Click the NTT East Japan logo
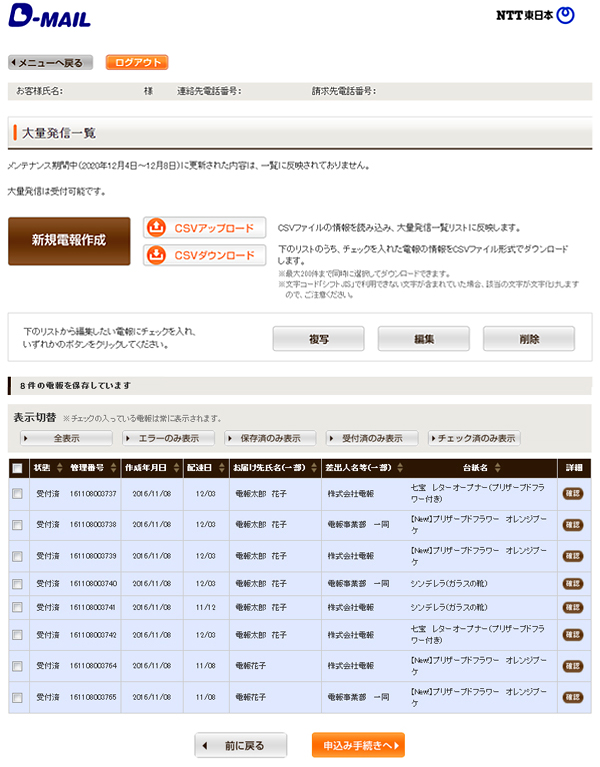600x767 pixels. point(535,15)
